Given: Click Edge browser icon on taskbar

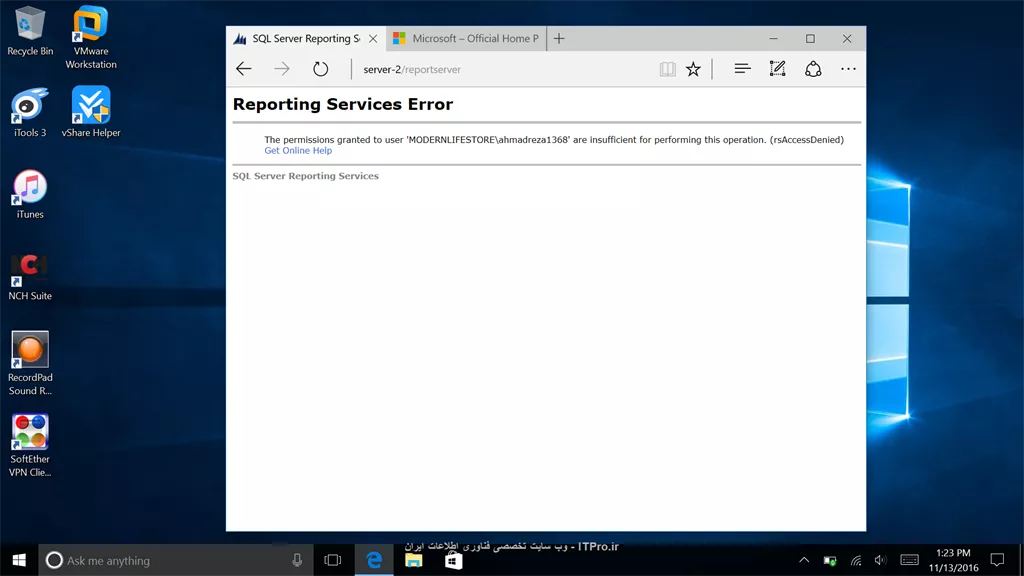Looking at the screenshot, I should pyautogui.click(x=374, y=560).
